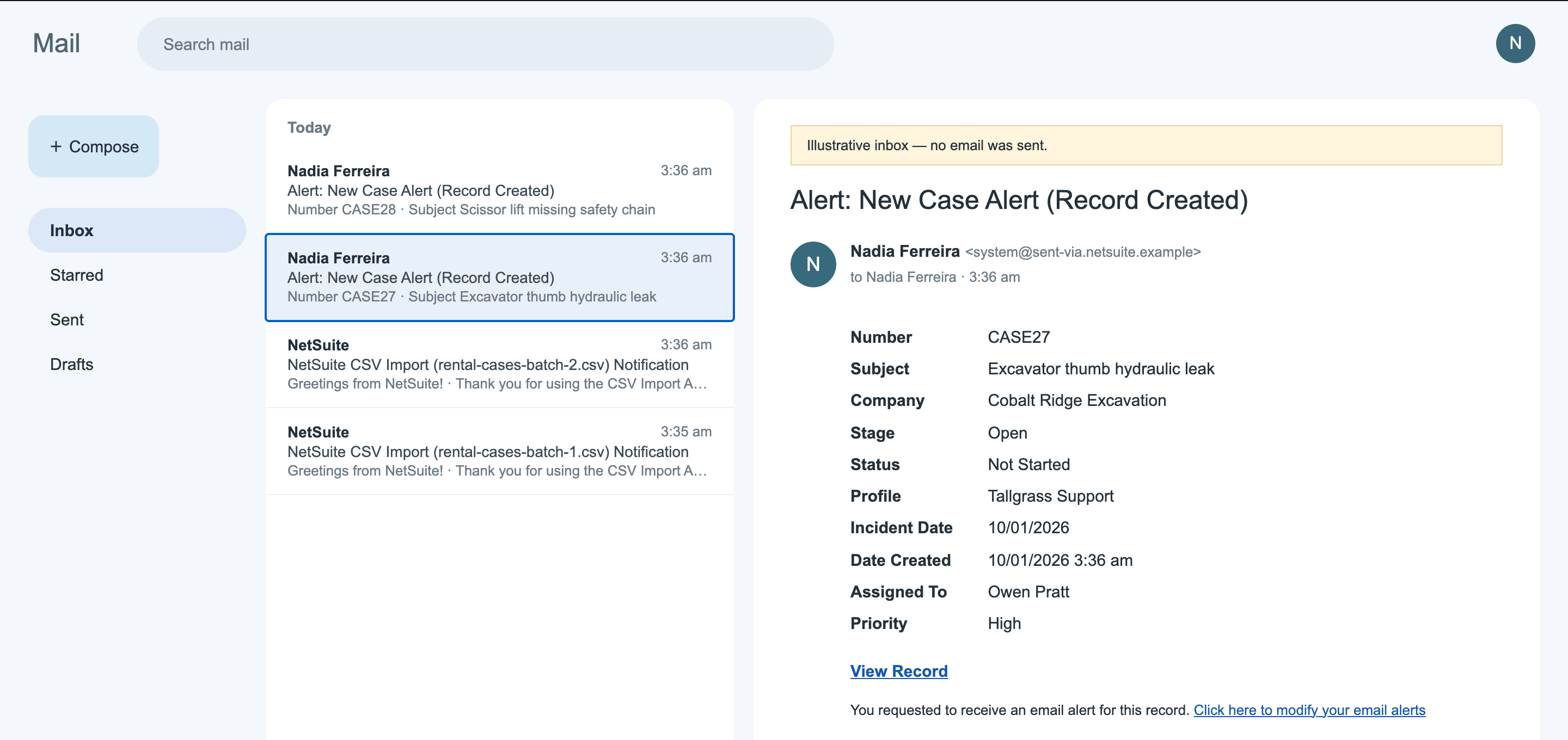Screen dimensions: 1568x740
Task: Open the rental-cases-batch-2.csv import notification
Action: pos(499,364)
